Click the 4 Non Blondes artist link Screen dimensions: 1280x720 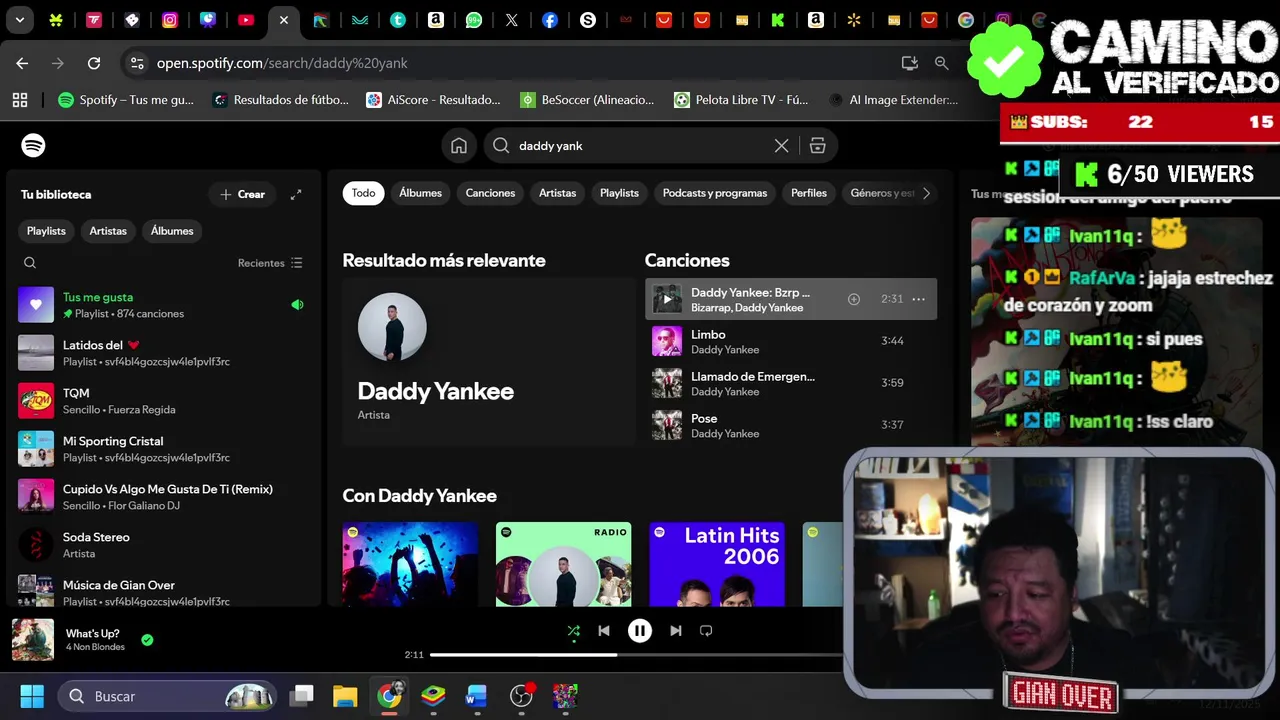pyautogui.click(x=95, y=647)
